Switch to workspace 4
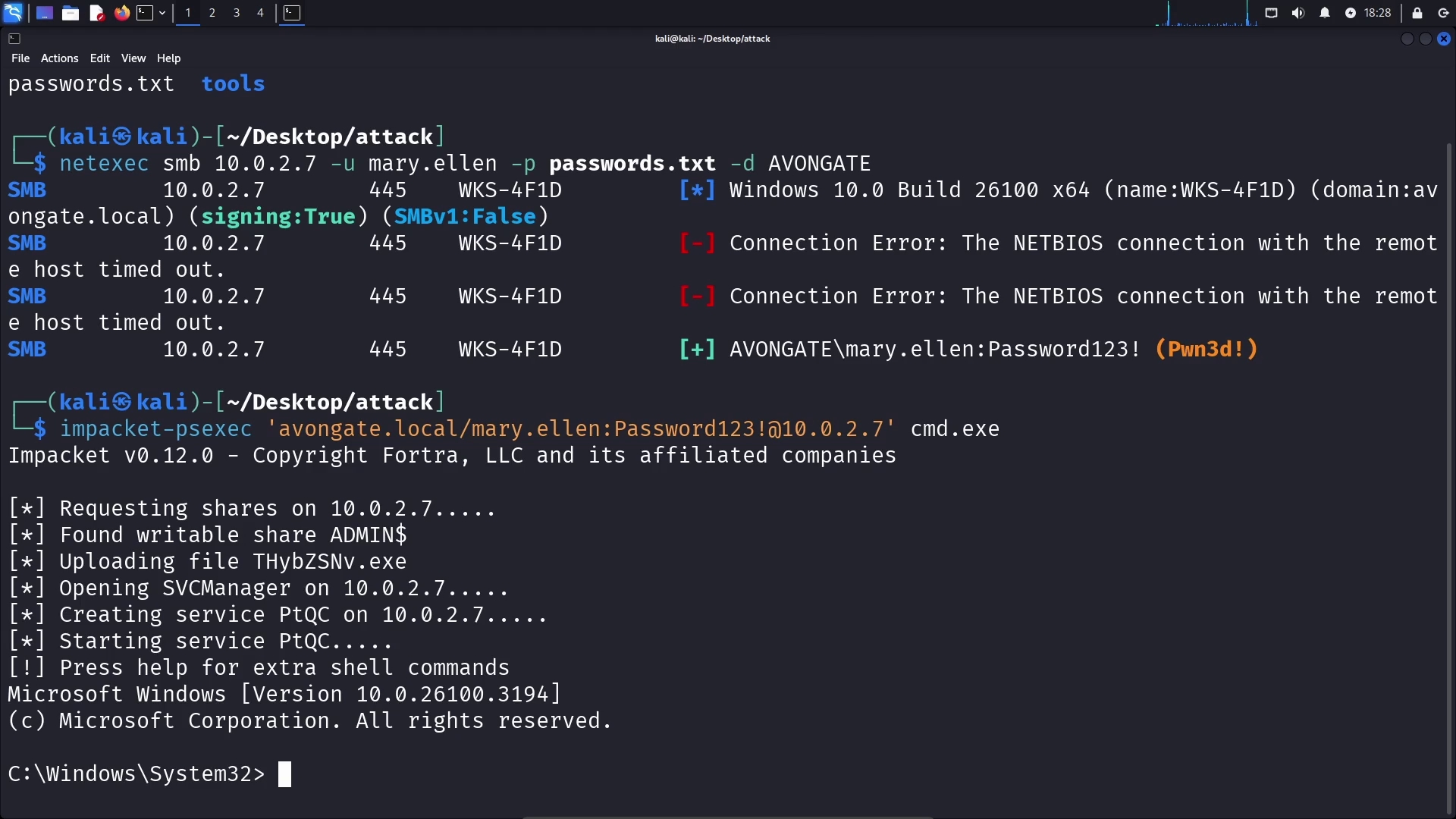The width and height of the screenshot is (1456, 819). pos(260,13)
